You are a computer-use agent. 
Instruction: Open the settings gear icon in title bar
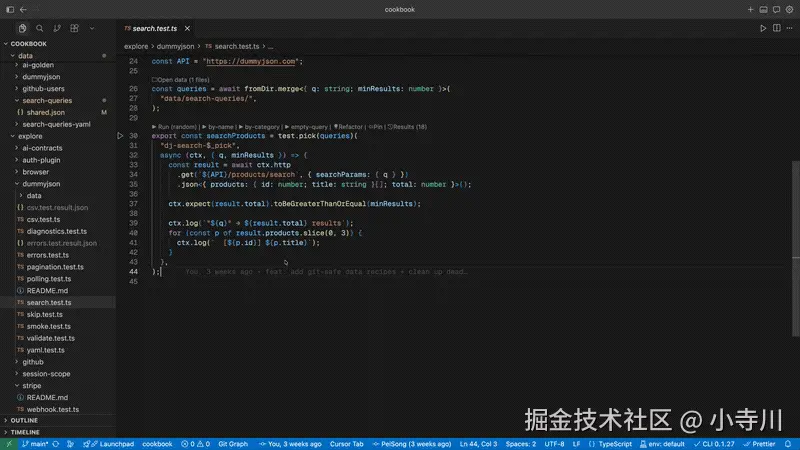pos(789,9)
